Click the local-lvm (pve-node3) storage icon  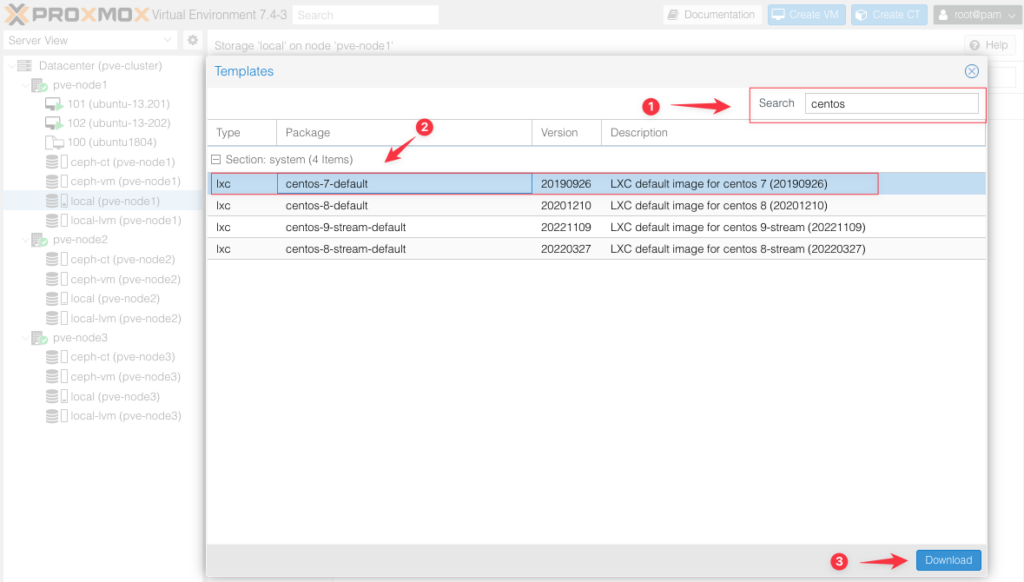coord(56,416)
